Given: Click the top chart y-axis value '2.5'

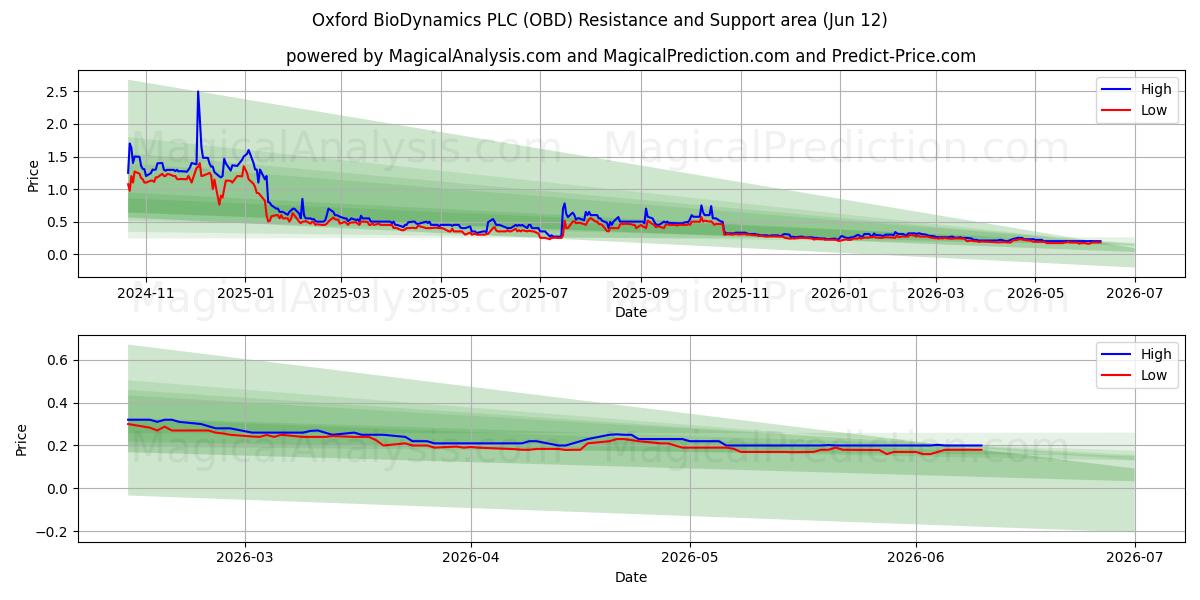Looking at the screenshot, I should (x=57, y=92).
